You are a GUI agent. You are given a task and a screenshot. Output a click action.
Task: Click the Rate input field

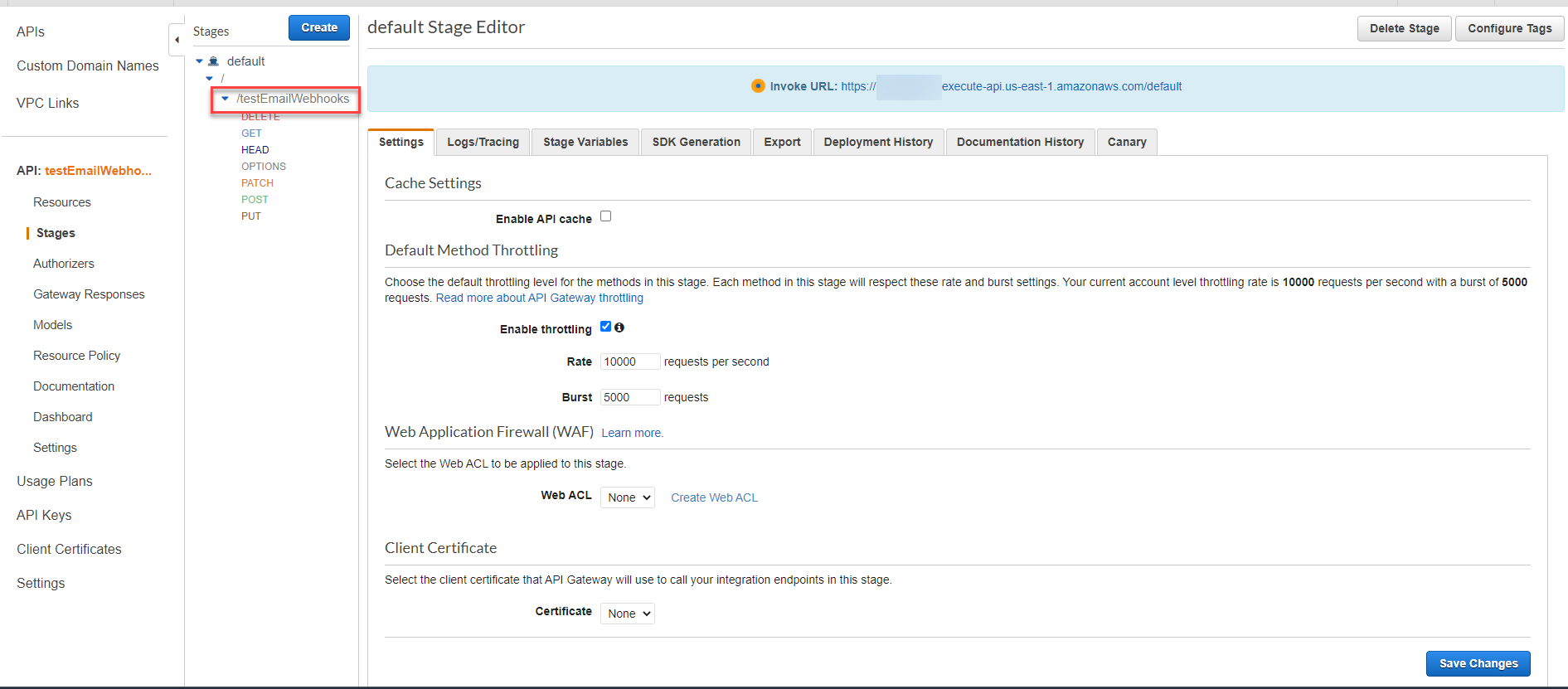[x=630, y=361]
